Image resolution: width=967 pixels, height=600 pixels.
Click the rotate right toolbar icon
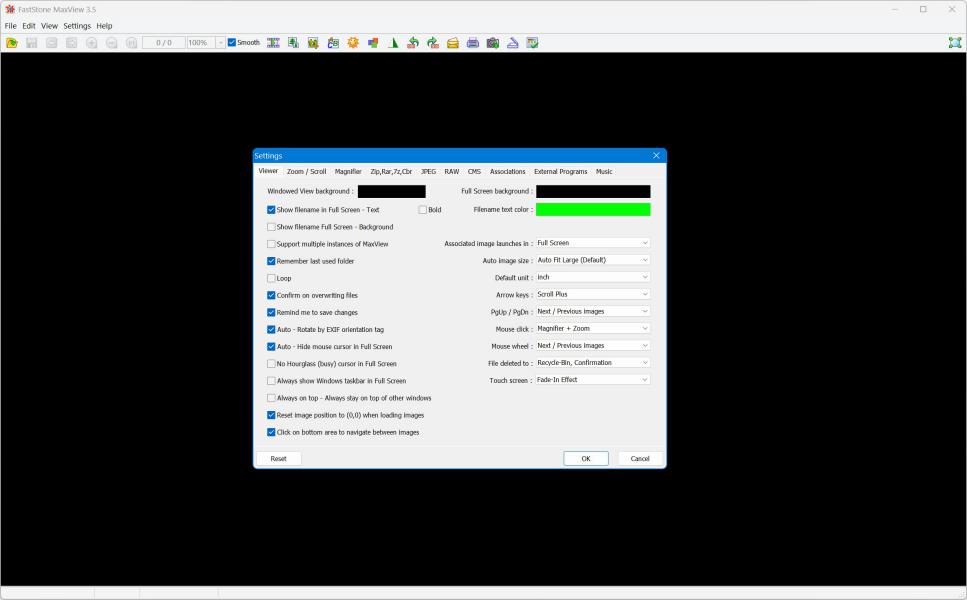(x=432, y=43)
